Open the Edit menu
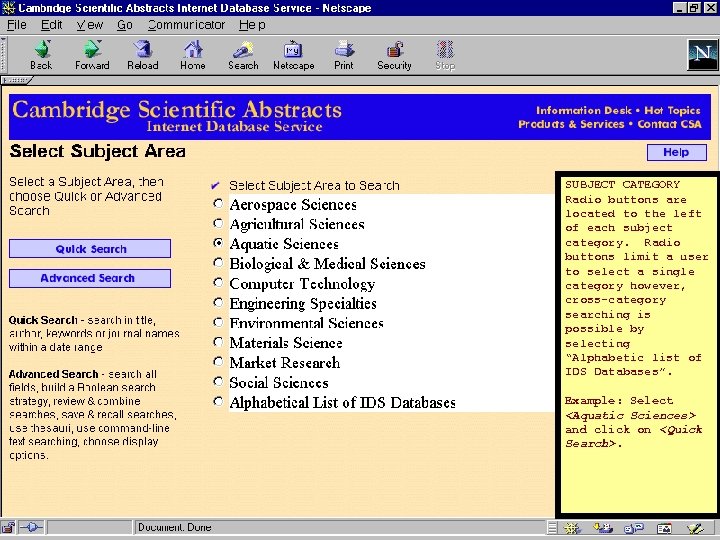720x540 pixels. pos(51,25)
